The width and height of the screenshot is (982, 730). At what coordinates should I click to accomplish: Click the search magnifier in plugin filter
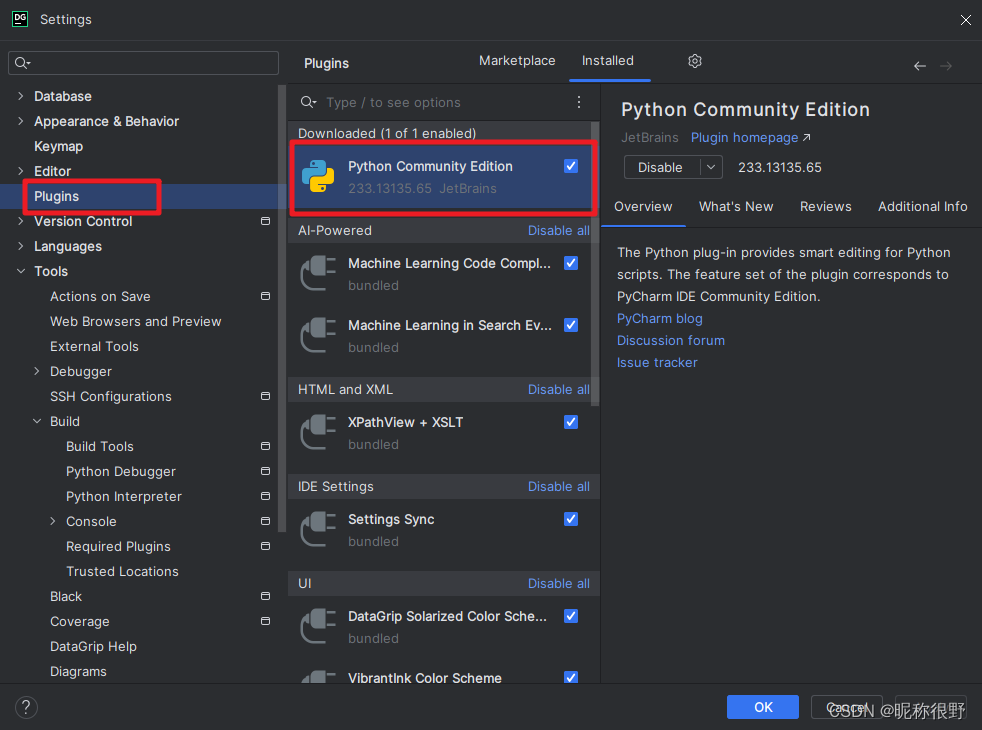pos(308,102)
